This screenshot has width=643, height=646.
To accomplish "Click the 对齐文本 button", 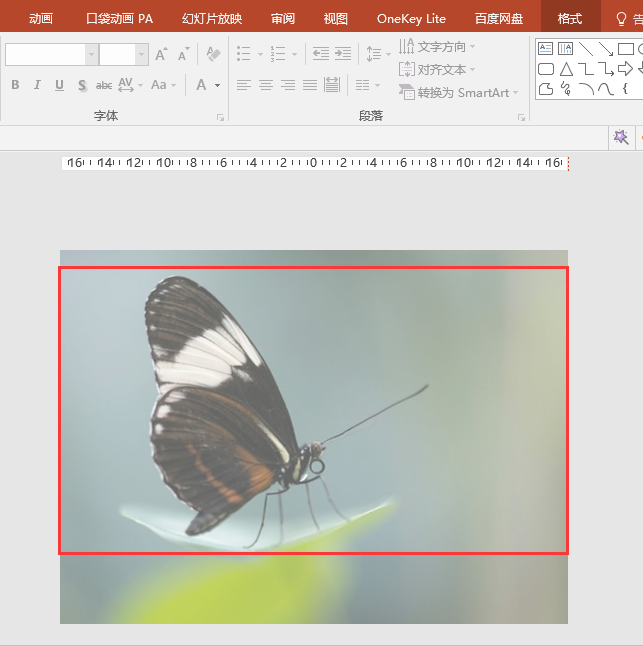I will point(437,70).
